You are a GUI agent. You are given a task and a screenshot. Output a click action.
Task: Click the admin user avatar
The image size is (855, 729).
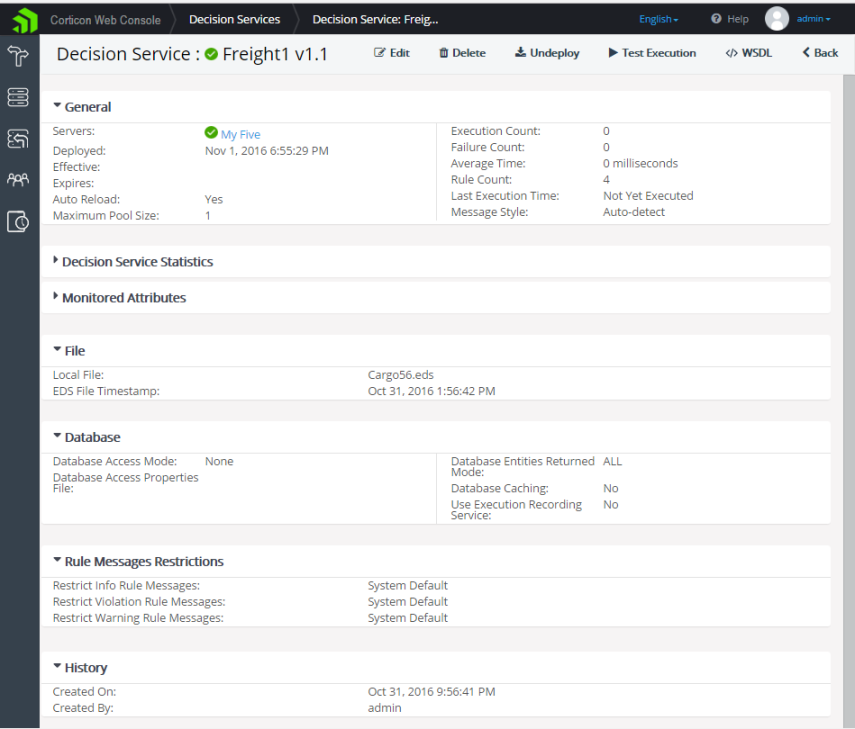tap(776, 19)
